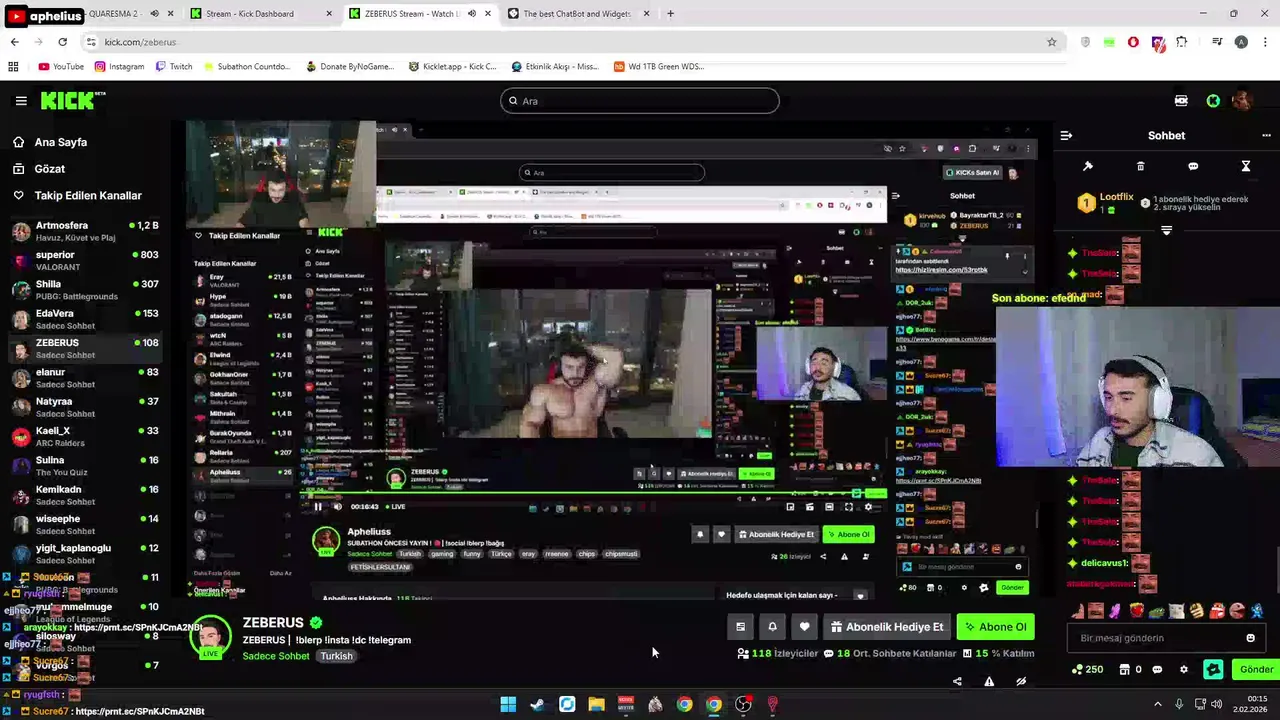Open a new browser tab
The height and width of the screenshot is (720, 1280).
pyautogui.click(x=670, y=14)
